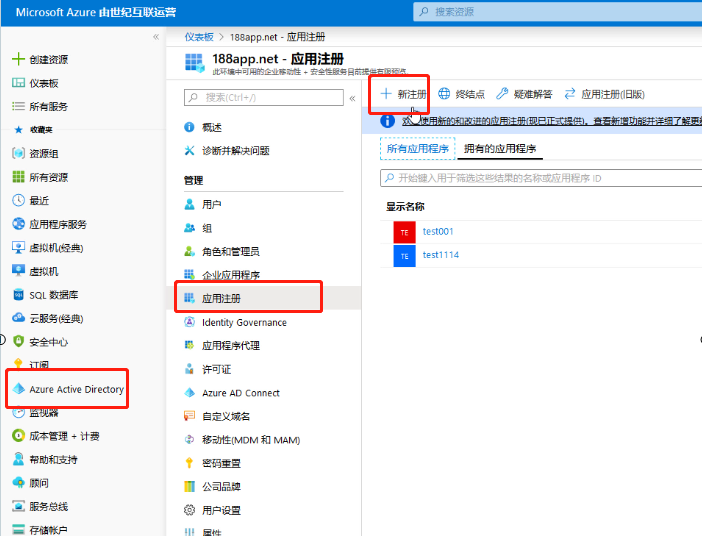This screenshot has width=702, height=536.
Task: Click the 显示名称 column header
Action: (x=405, y=206)
